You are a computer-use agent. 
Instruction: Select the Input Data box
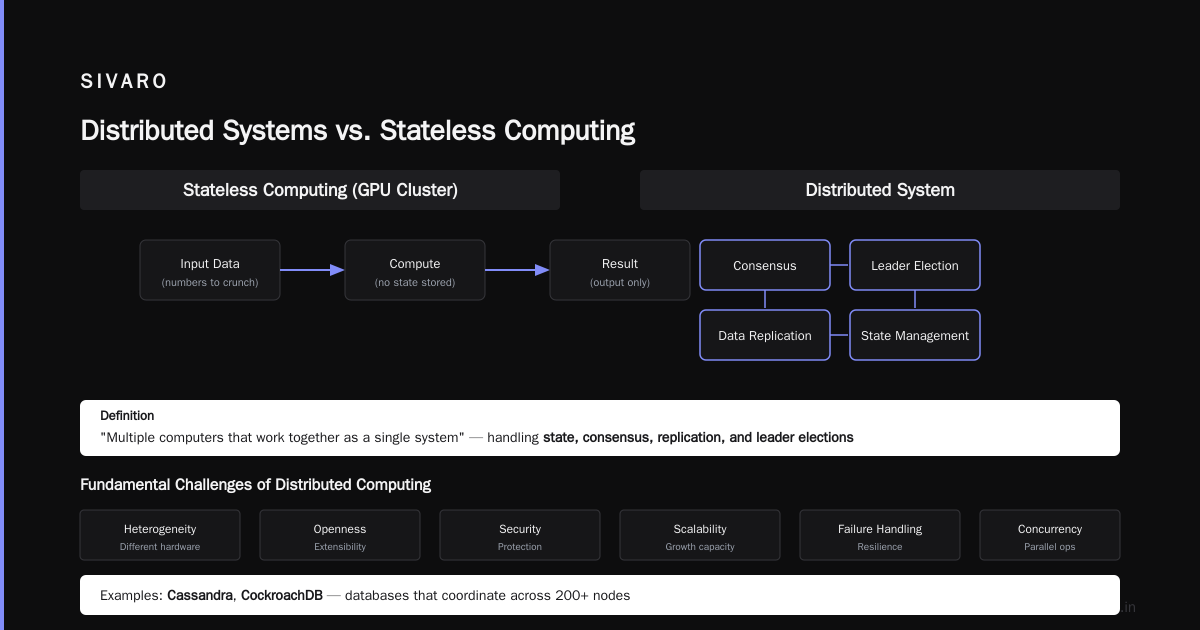point(210,270)
